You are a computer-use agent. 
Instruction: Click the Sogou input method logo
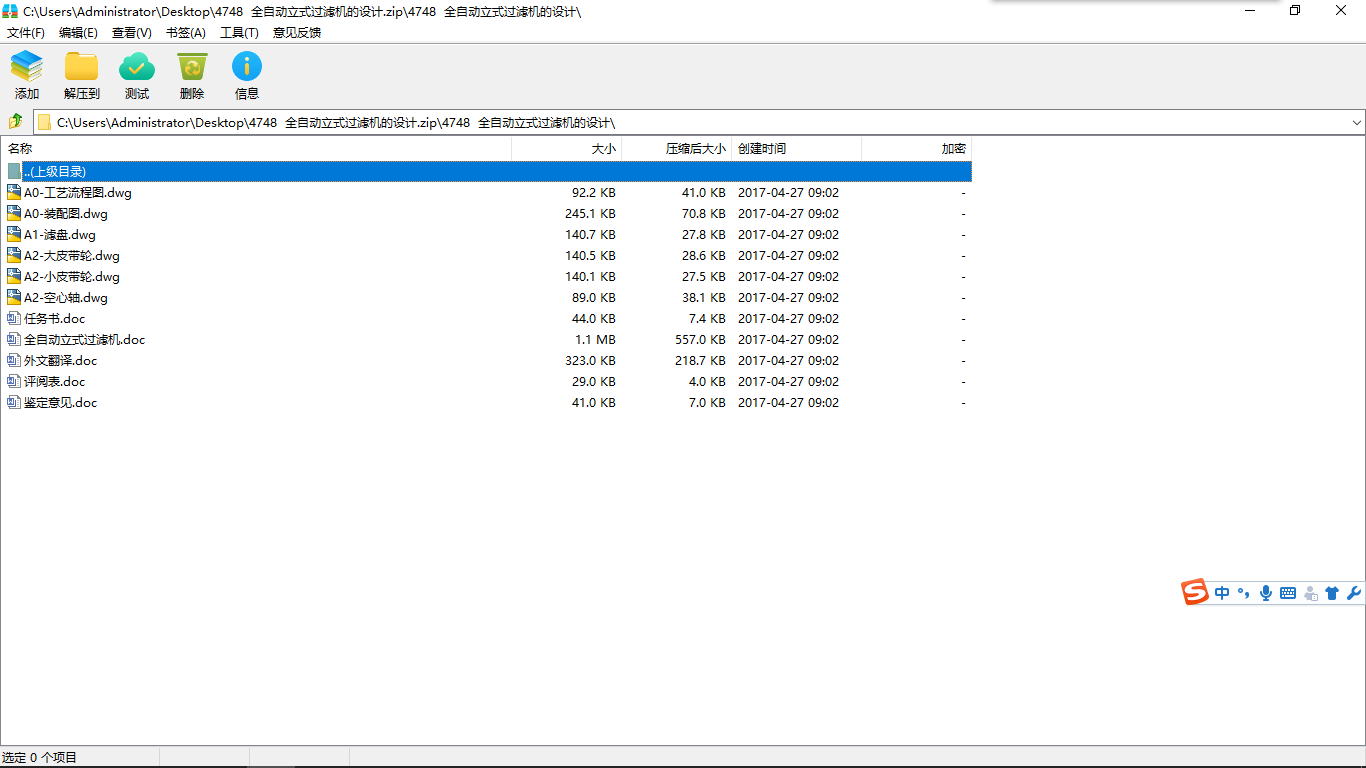[1195, 592]
